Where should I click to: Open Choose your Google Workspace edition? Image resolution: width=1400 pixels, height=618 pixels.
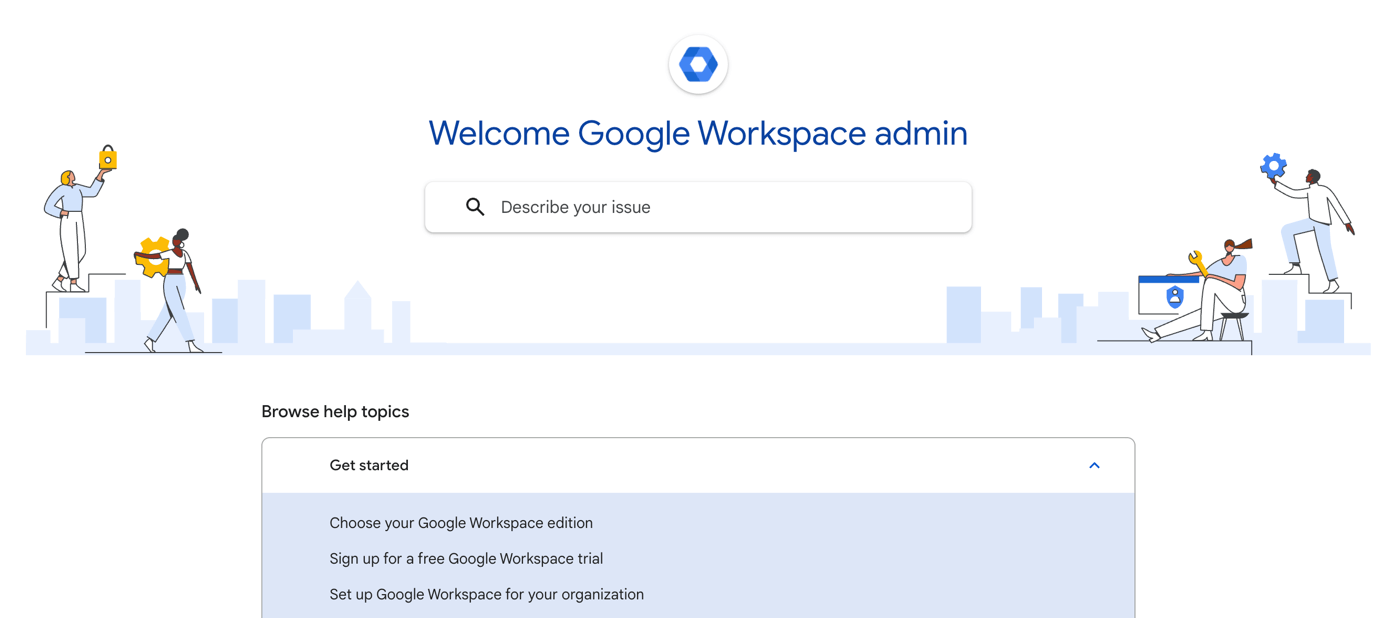click(x=461, y=523)
